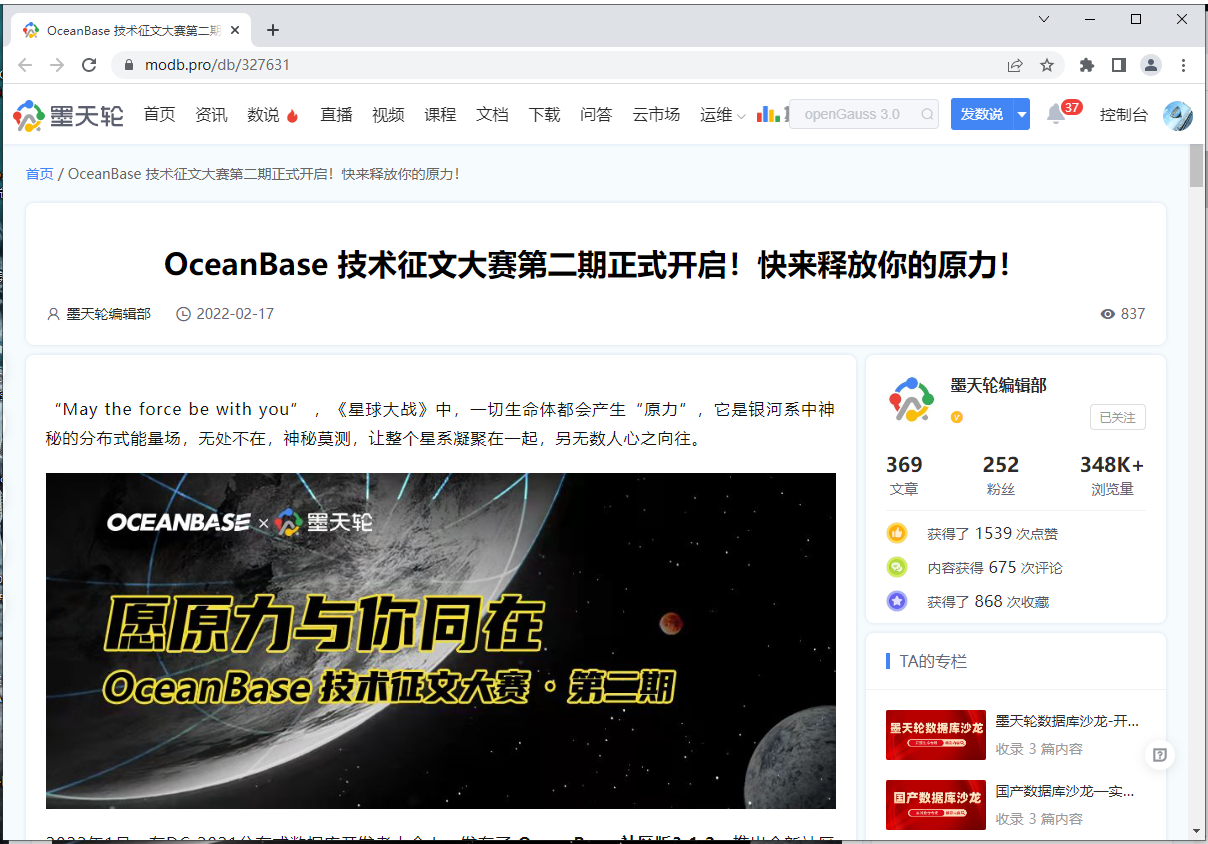Image resolution: width=1208 pixels, height=844 pixels.
Task: Open a new browser tab
Action: click(x=273, y=30)
